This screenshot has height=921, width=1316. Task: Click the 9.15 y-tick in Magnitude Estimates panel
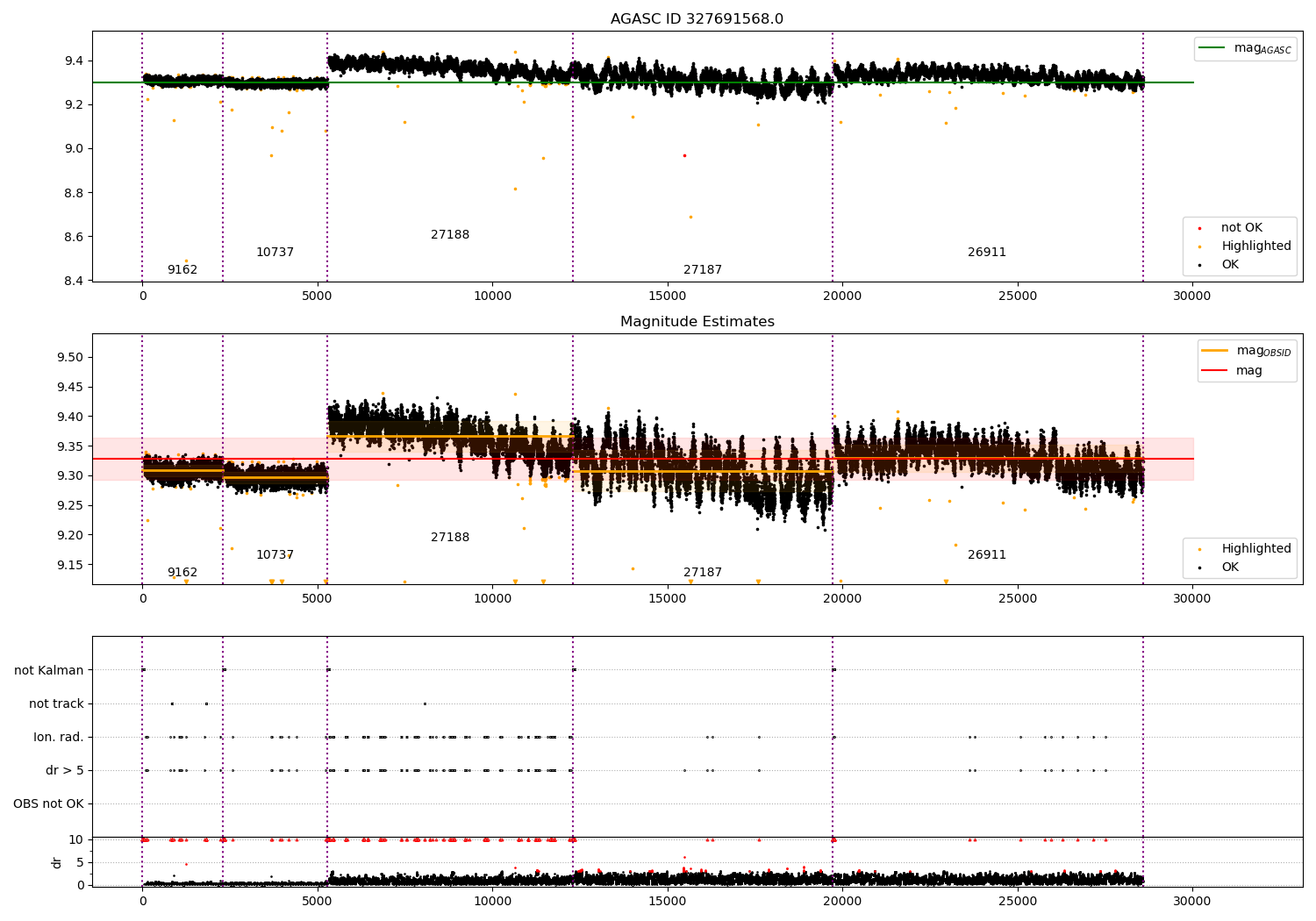coord(70,566)
